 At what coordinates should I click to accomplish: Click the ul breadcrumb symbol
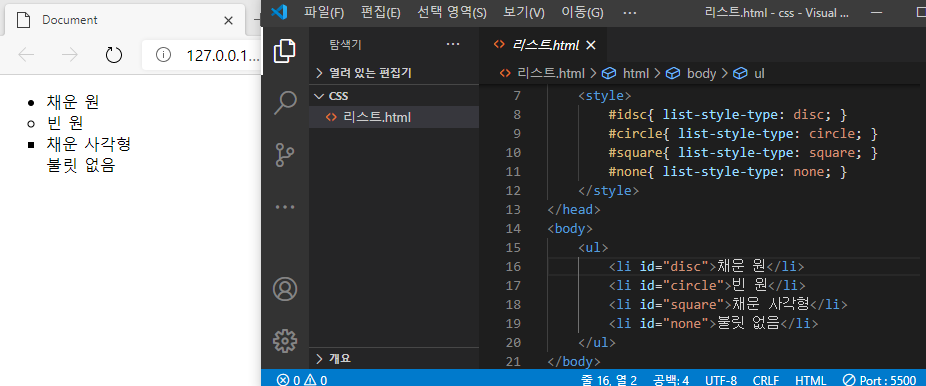coord(749,73)
